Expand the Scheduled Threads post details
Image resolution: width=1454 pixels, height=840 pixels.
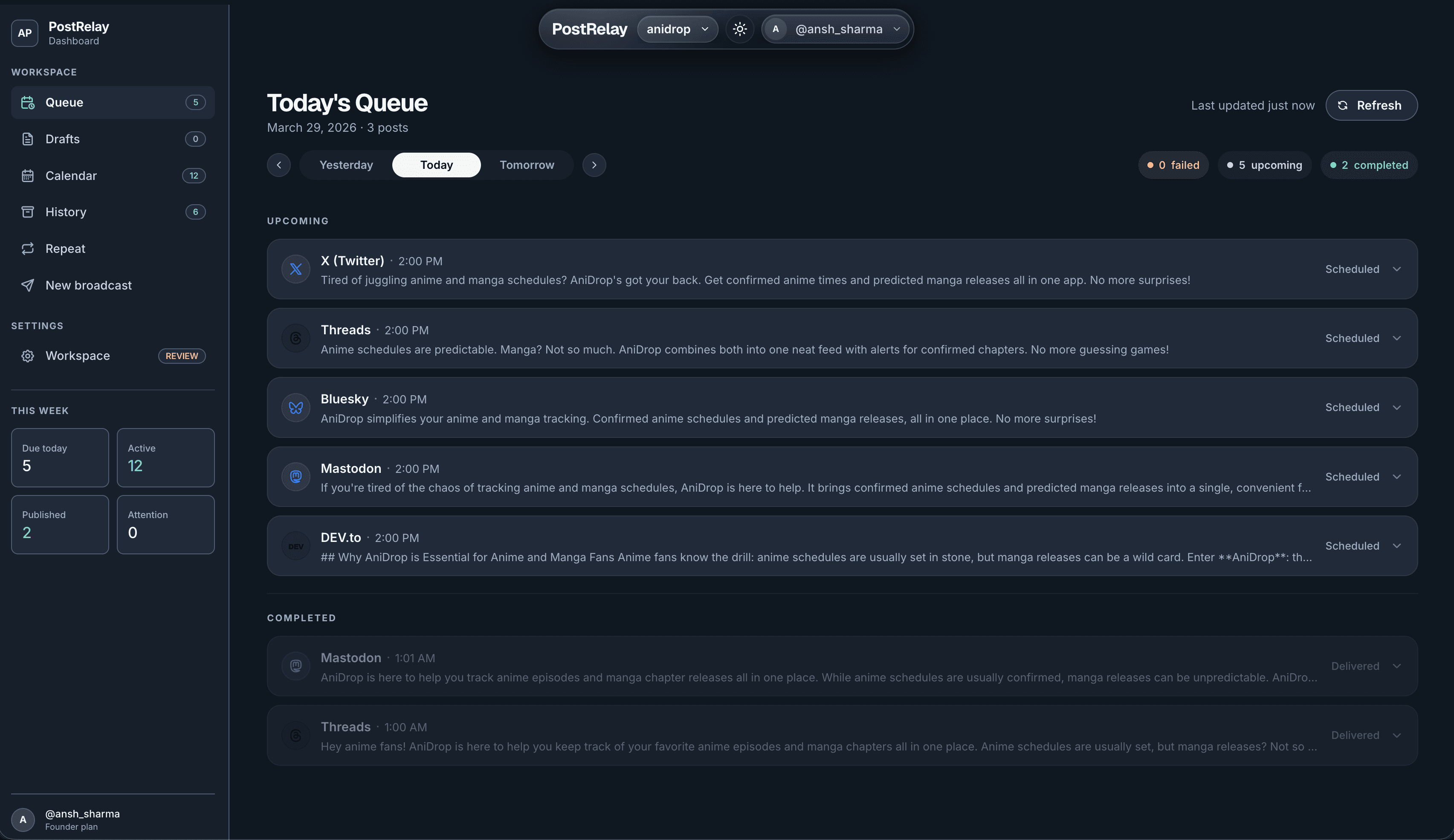1397,338
